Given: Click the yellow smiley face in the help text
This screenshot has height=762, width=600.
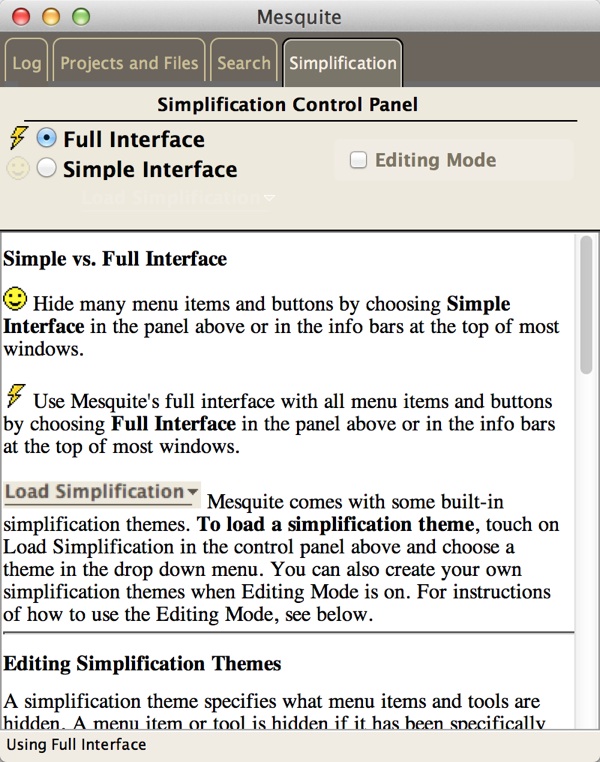Looking at the screenshot, I should click(15, 298).
